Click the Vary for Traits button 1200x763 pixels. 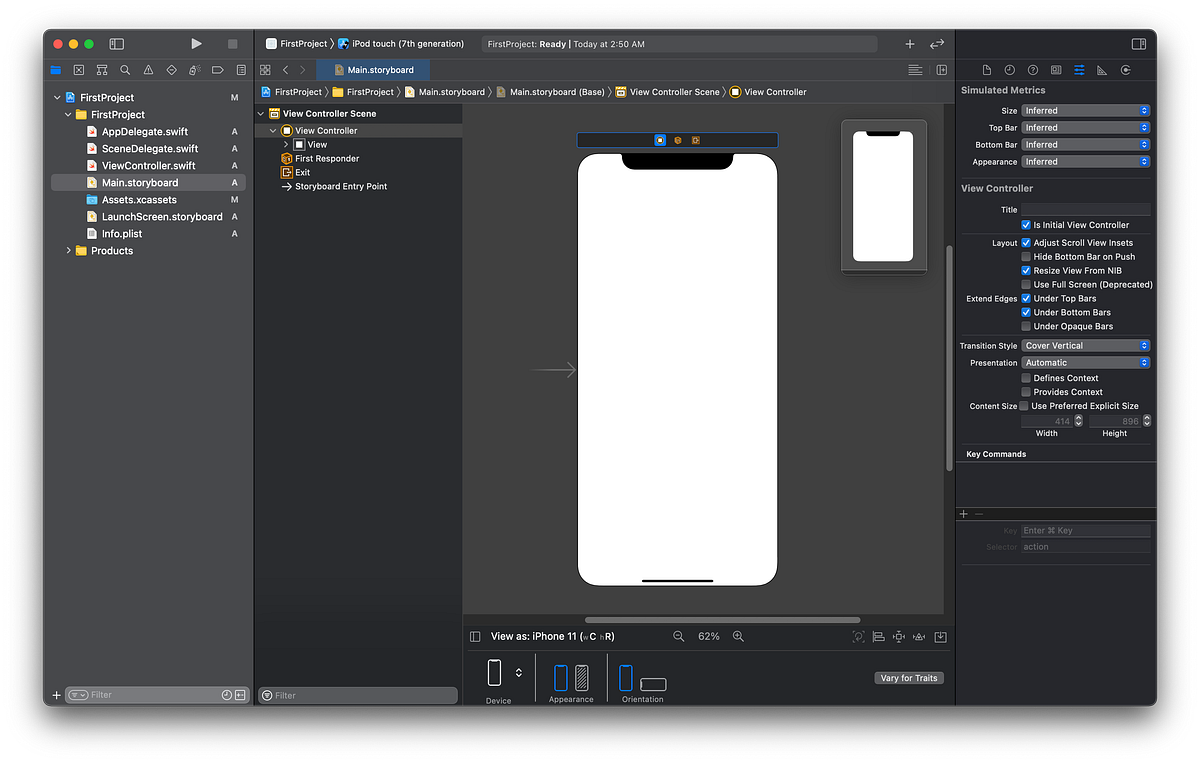pyautogui.click(x=908, y=677)
